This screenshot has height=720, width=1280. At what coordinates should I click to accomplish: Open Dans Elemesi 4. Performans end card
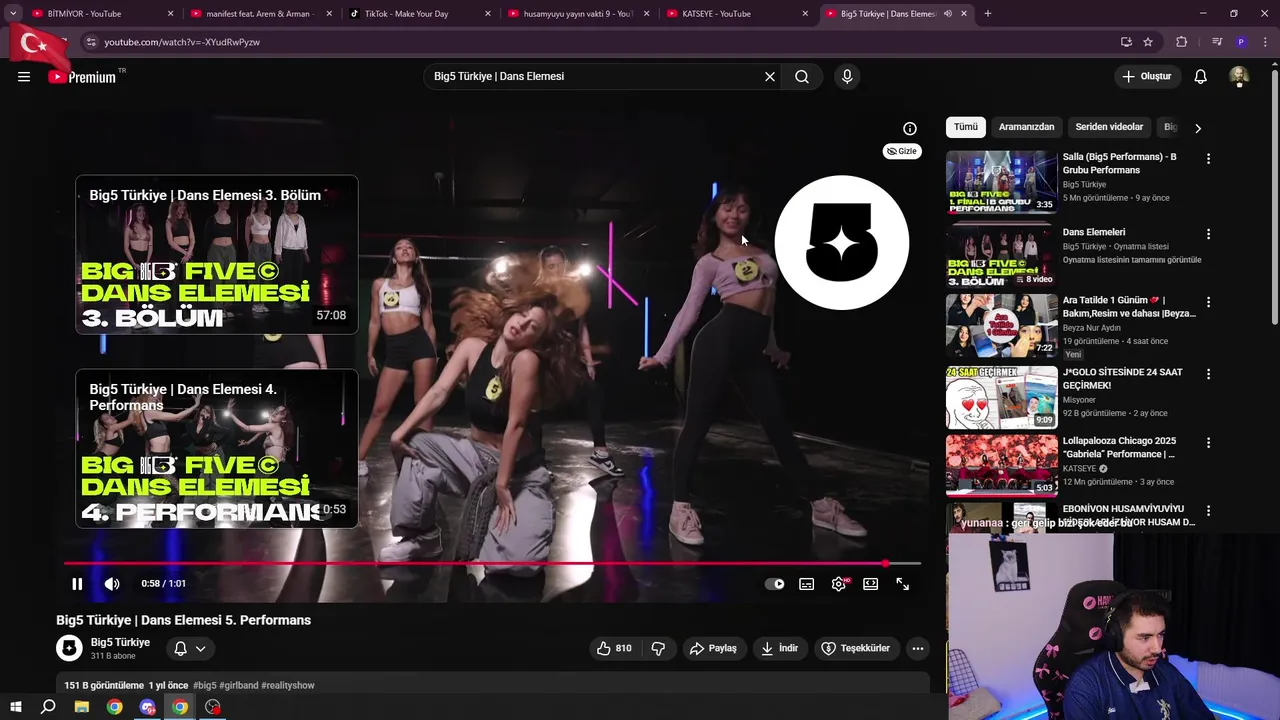click(x=217, y=448)
